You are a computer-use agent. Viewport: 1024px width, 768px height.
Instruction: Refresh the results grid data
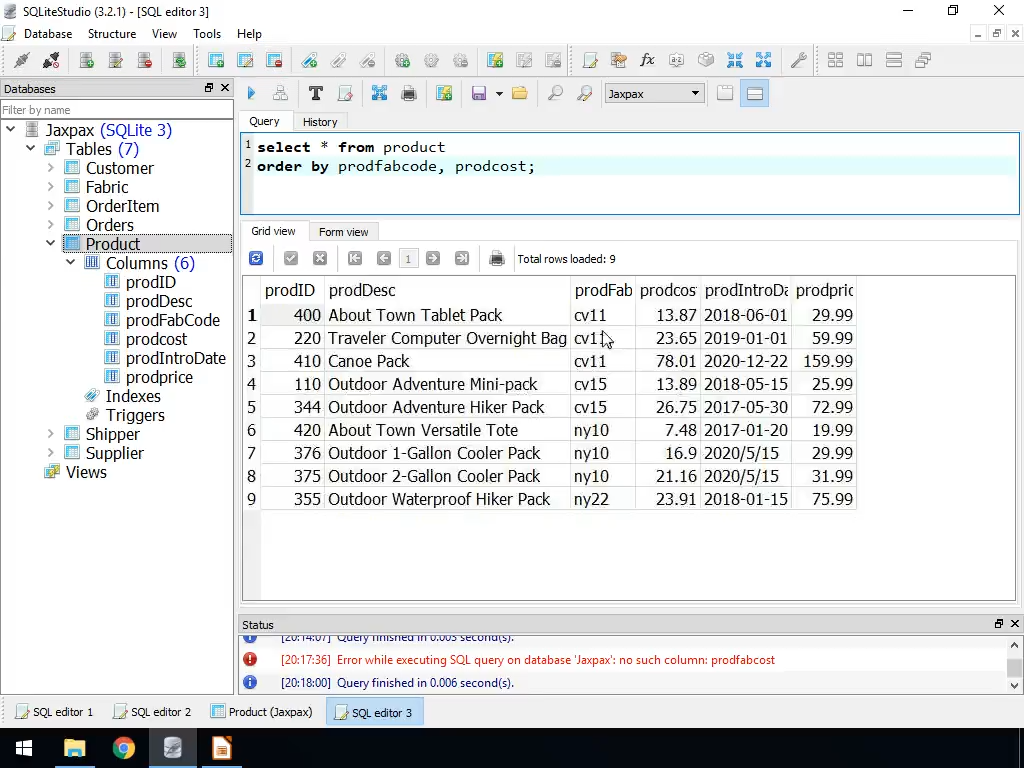pos(256,258)
